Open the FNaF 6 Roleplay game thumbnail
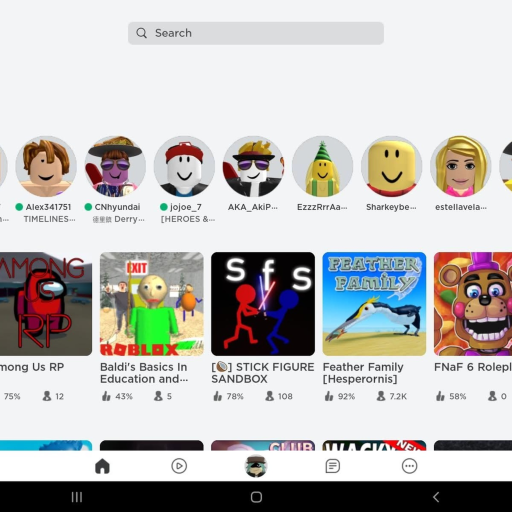This screenshot has width=512, height=512. click(473, 304)
